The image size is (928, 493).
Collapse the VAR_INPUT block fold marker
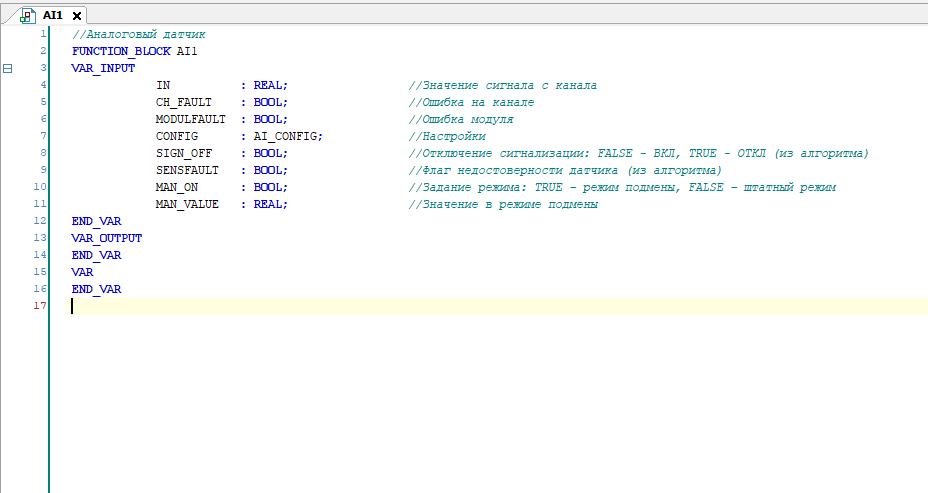pos(8,68)
